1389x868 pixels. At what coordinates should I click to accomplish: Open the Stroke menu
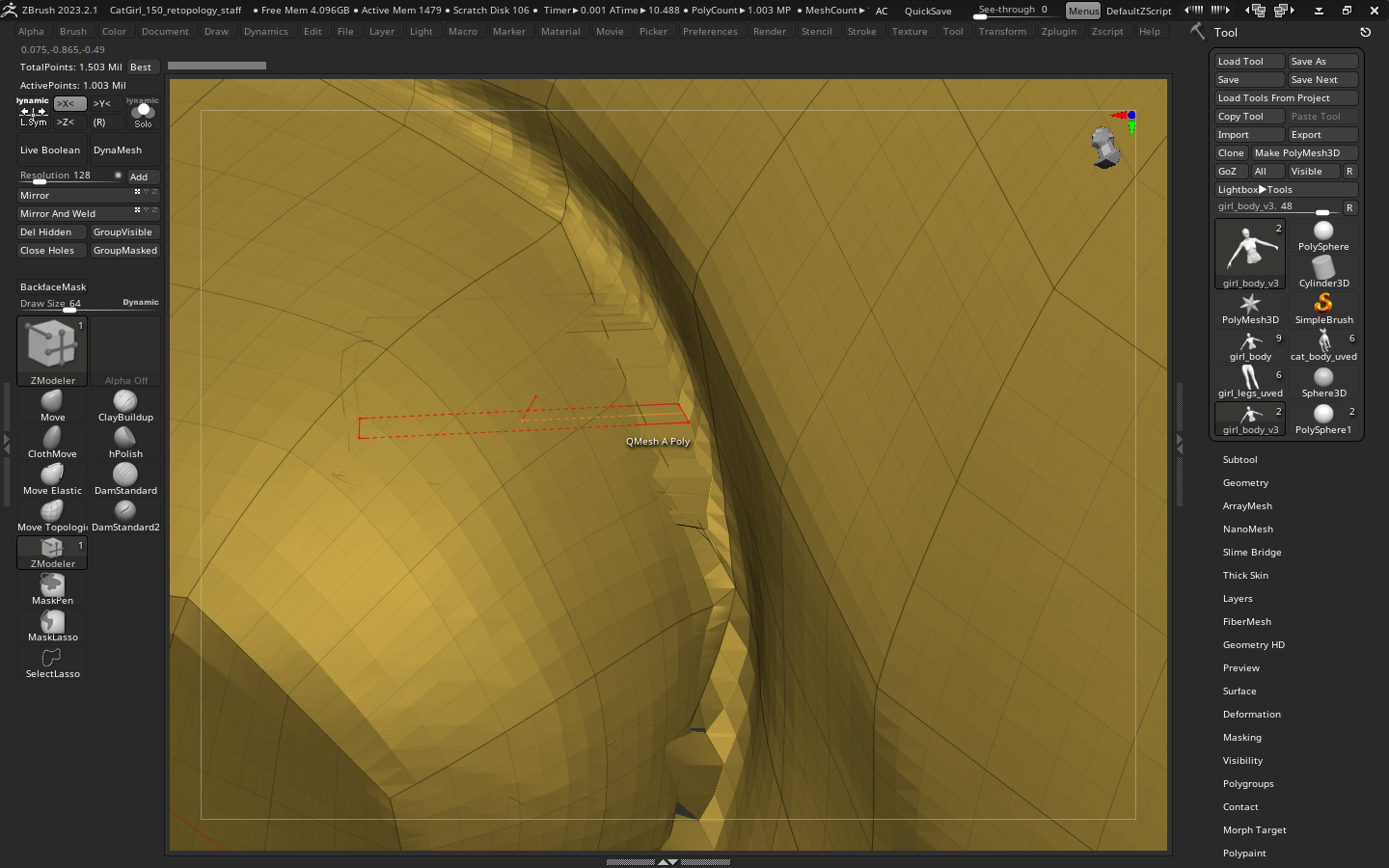(x=861, y=32)
